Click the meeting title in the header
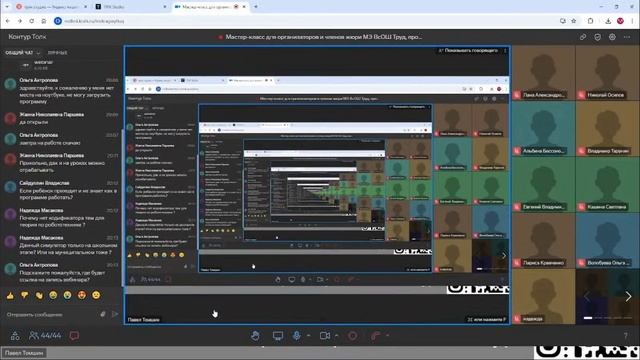This screenshot has width=640, height=360. tap(324, 37)
